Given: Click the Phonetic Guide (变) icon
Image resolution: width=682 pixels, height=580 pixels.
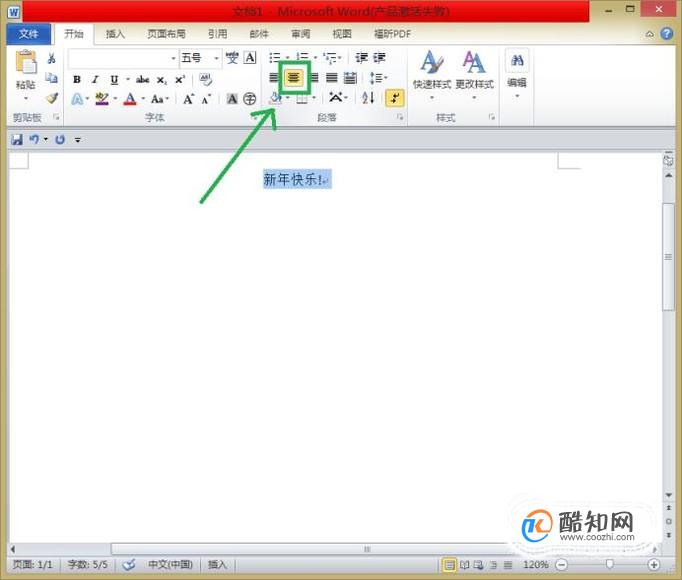Looking at the screenshot, I should click(232, 57).
